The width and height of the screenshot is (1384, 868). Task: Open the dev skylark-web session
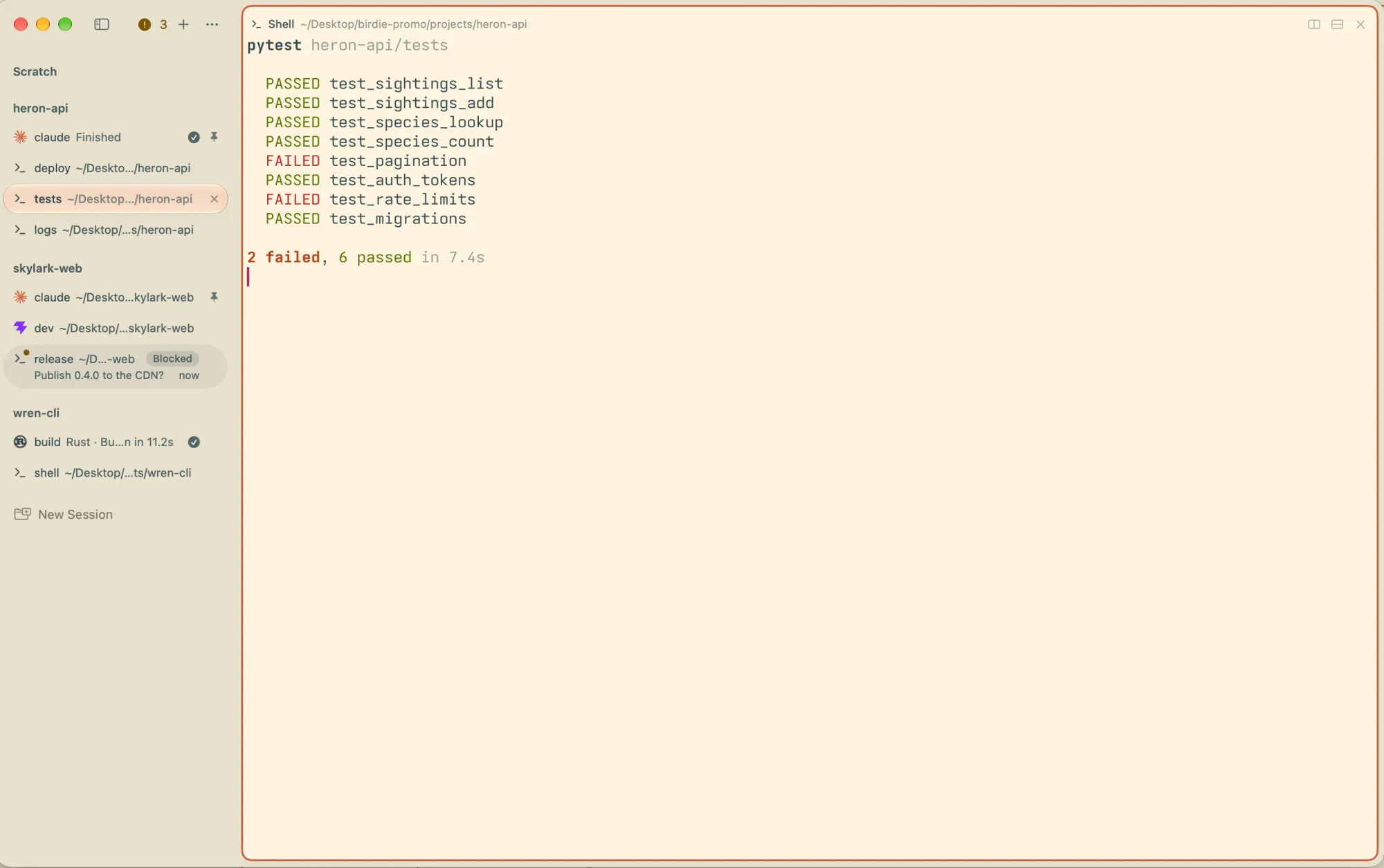coord(116,328)
